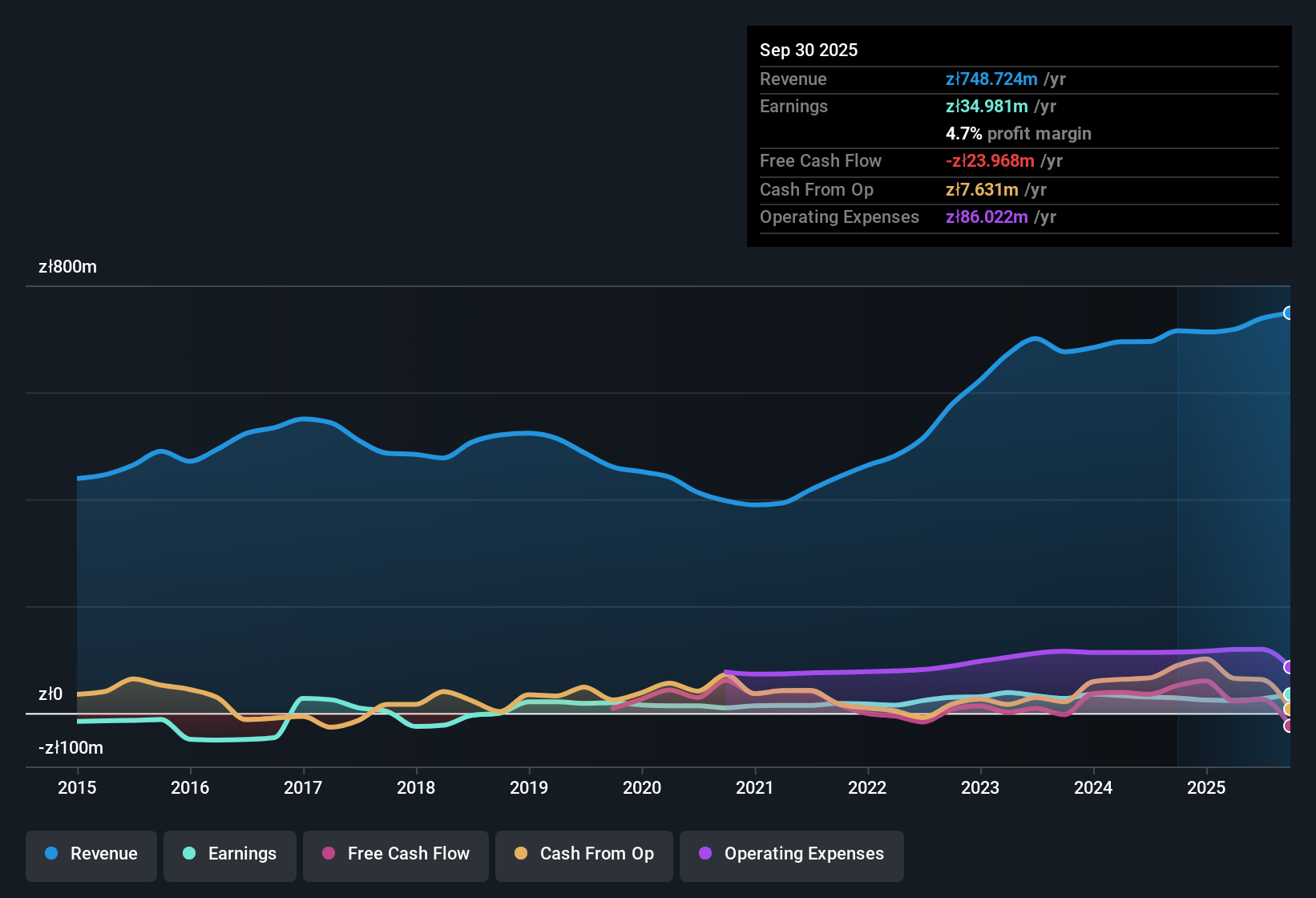Expand the Cash From Op legend entry
The height and width of the screenshot is (898, 1316).
[x=583, y=854]
